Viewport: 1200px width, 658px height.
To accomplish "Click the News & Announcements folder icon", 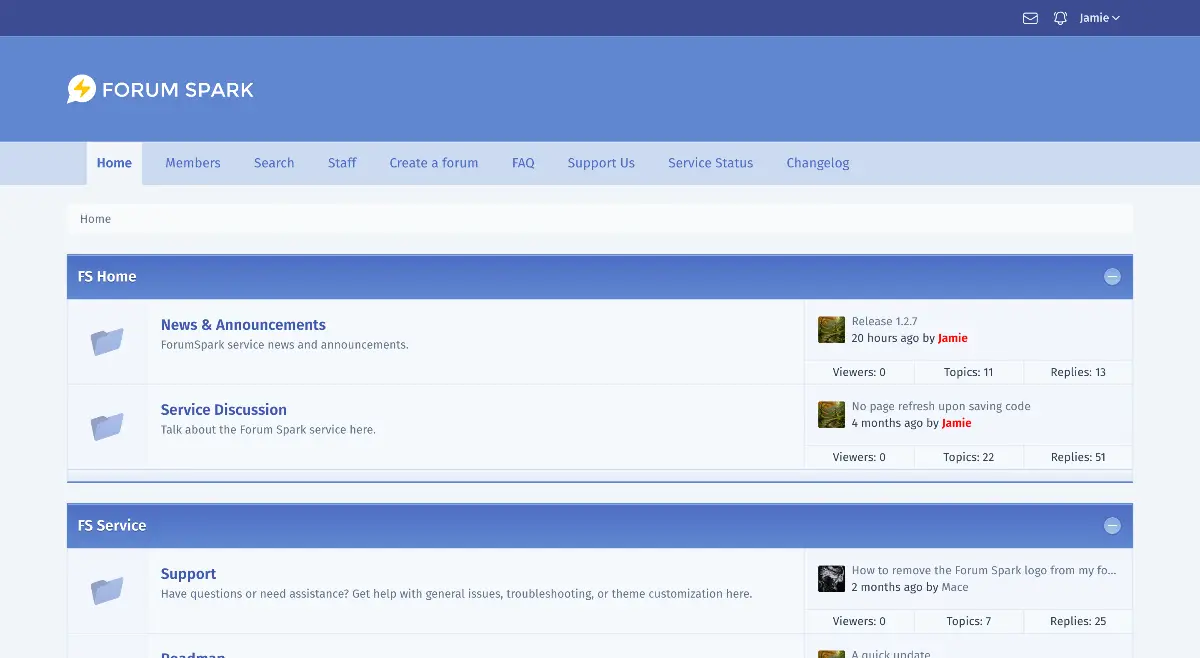I will (107, 342).
